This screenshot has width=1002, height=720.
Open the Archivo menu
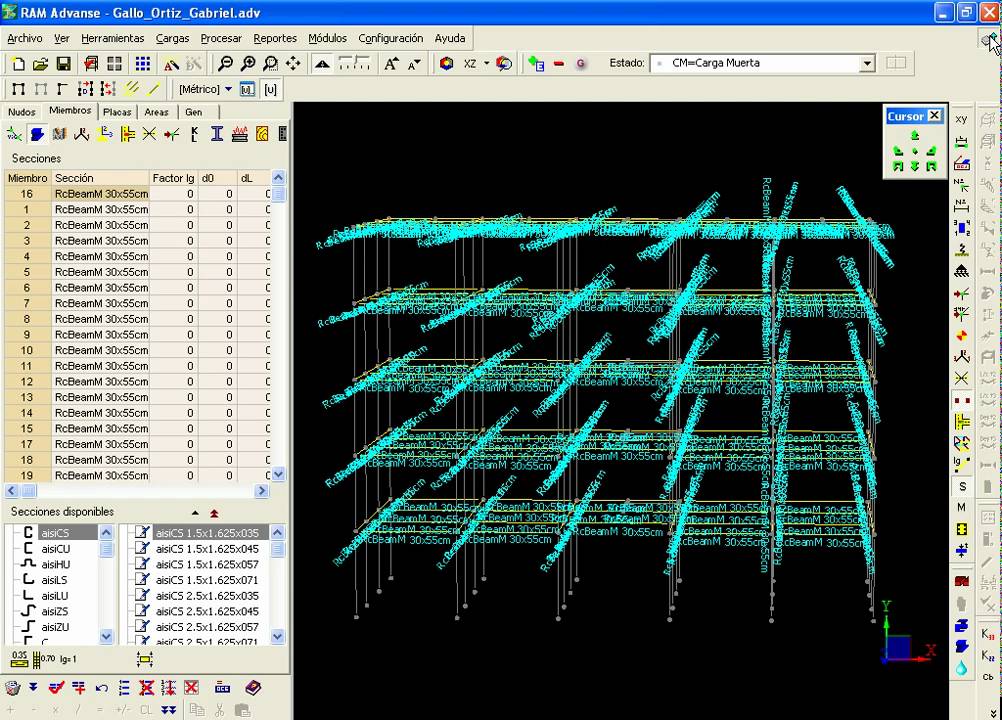[25, 38]
